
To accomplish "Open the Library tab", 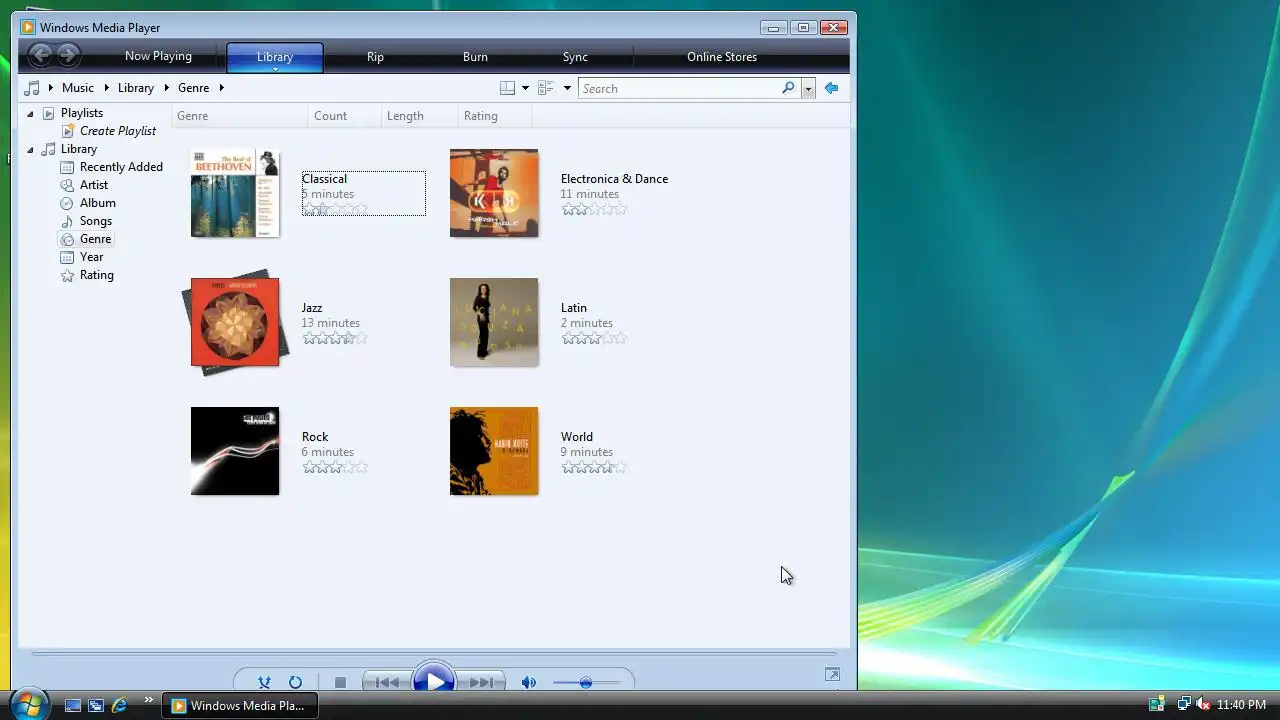I will point(275,57).
